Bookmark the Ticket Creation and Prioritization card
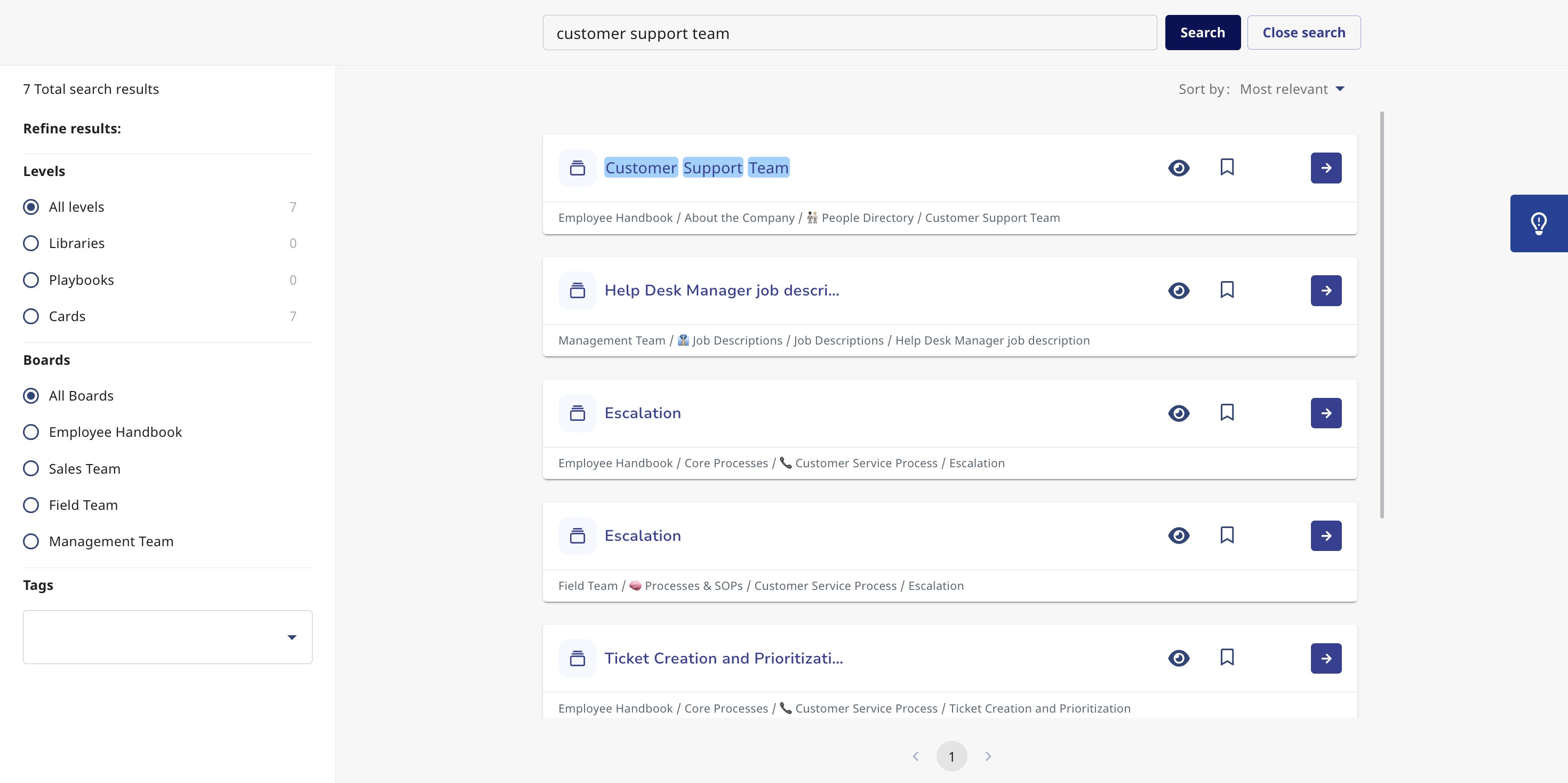Viewport: 1568px width, 783px height. tap(1227, 658)
